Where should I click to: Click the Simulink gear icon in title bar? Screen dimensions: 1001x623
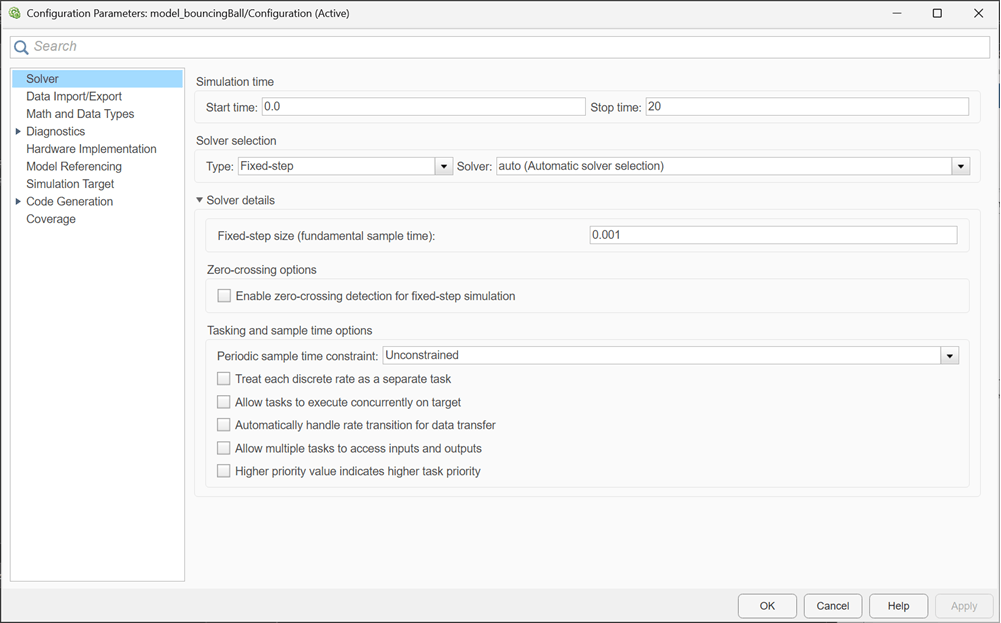pyautogui.click(x=13, y=14)
